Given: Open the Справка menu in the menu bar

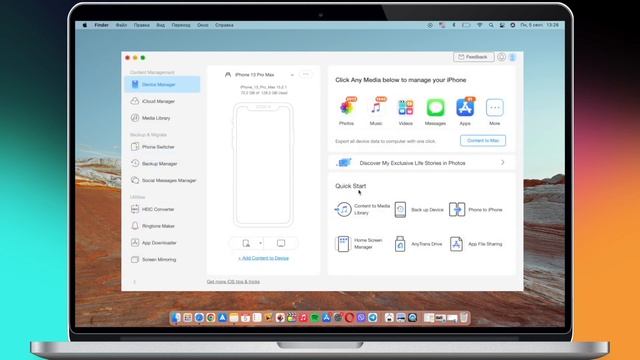Looking at the screenshot, I should [224, 25].
